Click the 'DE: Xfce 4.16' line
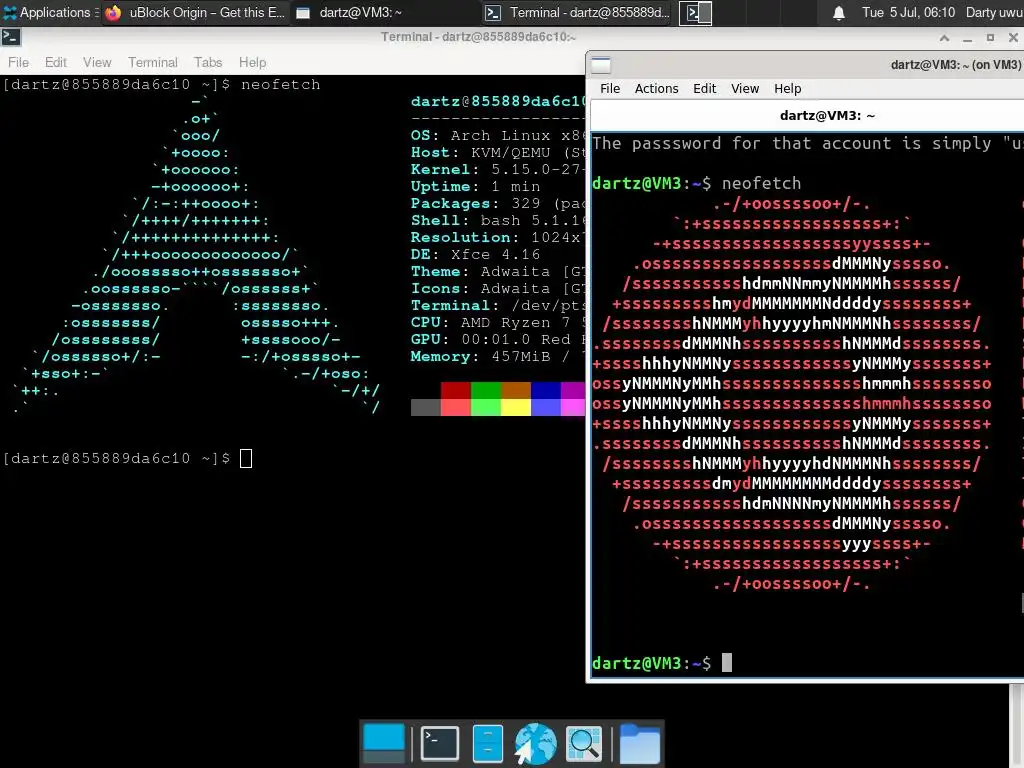1024x768 pixels. click(x=475, y=254)
